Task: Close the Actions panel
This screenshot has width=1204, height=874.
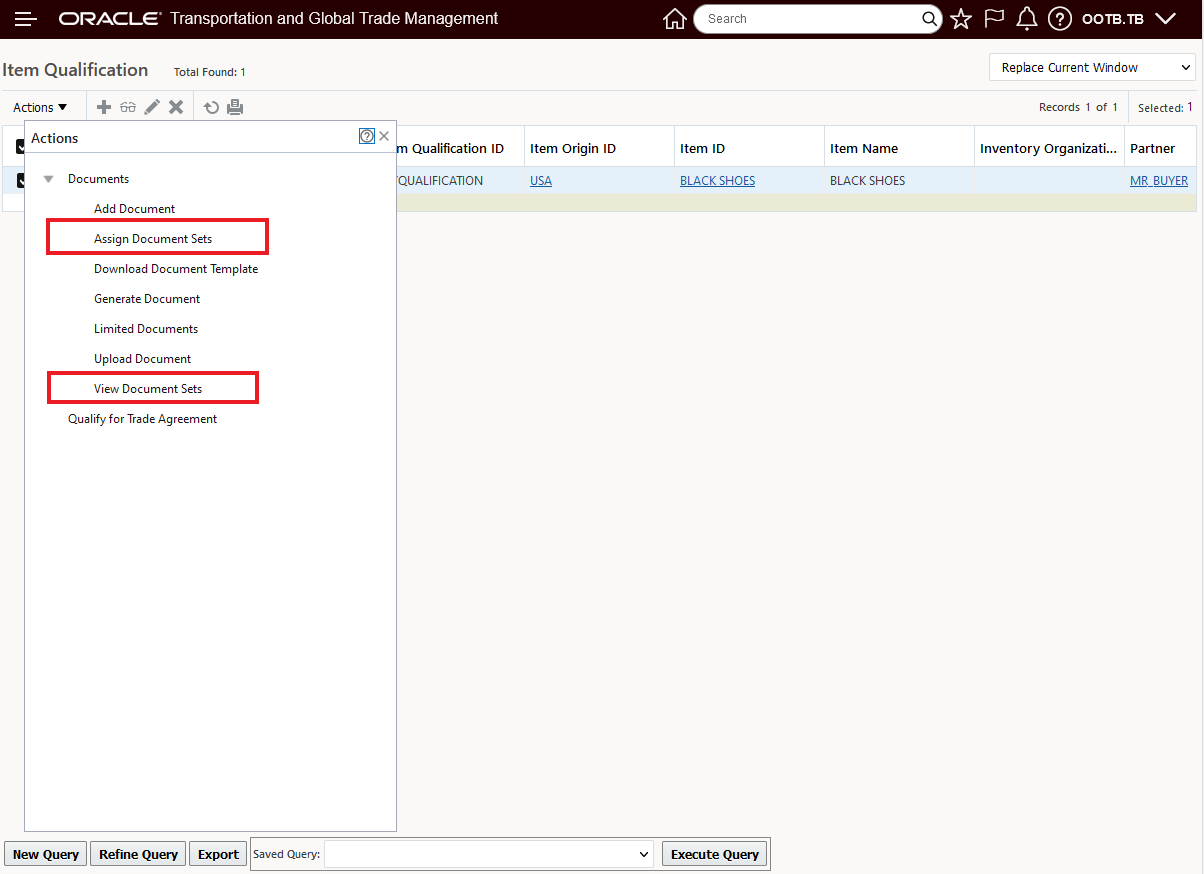Action: [384, 137]
